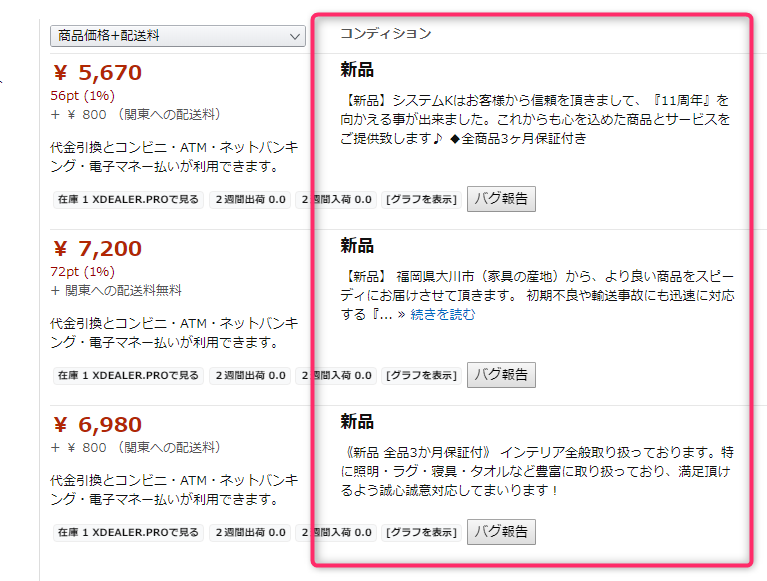
Task: Click 2週間出荷 0.0 badge in first offer
Action: coord(251,200)
